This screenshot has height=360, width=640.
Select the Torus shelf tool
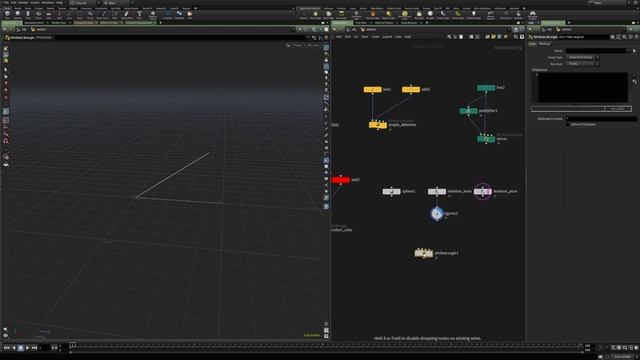point(38,15)
